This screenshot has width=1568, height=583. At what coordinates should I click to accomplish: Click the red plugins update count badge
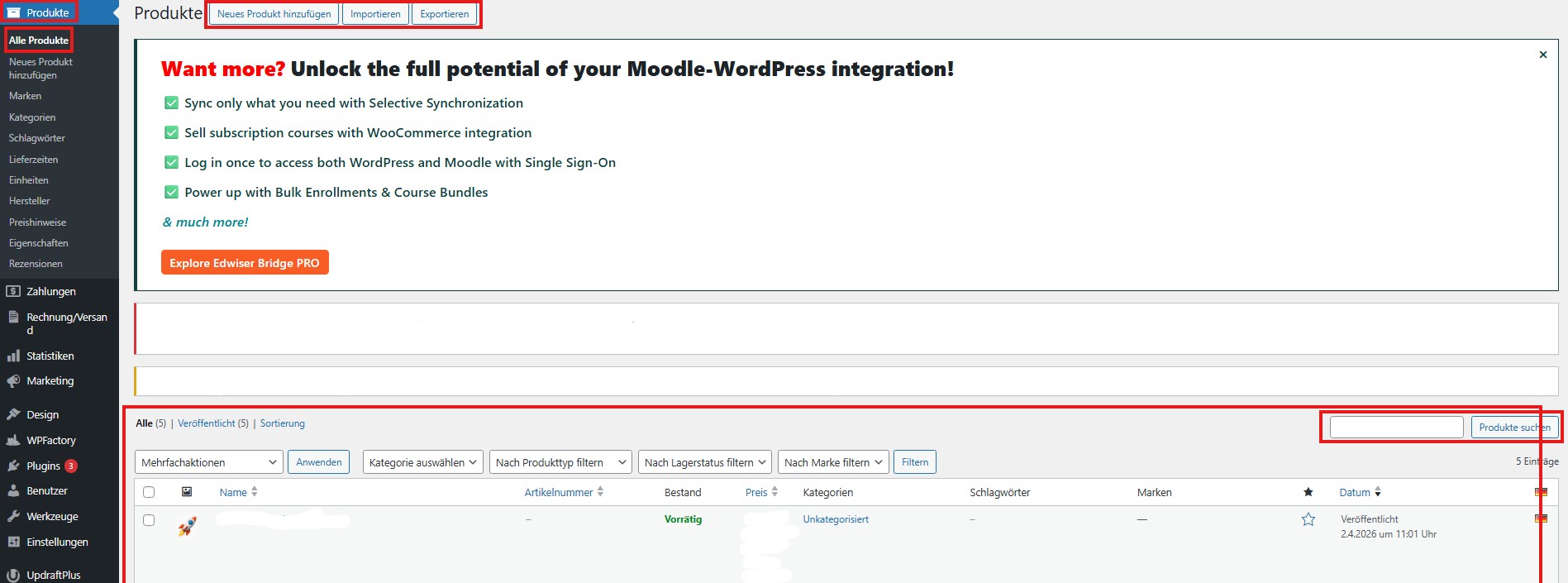tap(71, 466)
